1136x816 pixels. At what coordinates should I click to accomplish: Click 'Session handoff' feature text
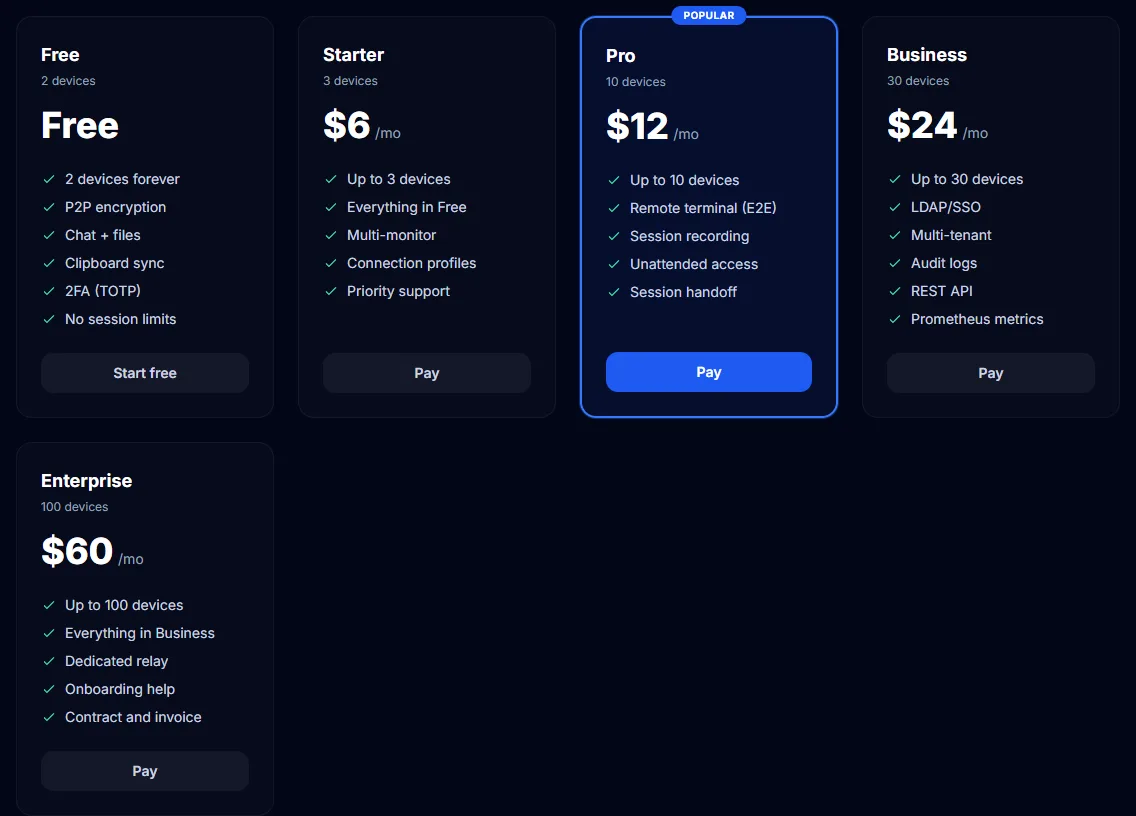683,292
